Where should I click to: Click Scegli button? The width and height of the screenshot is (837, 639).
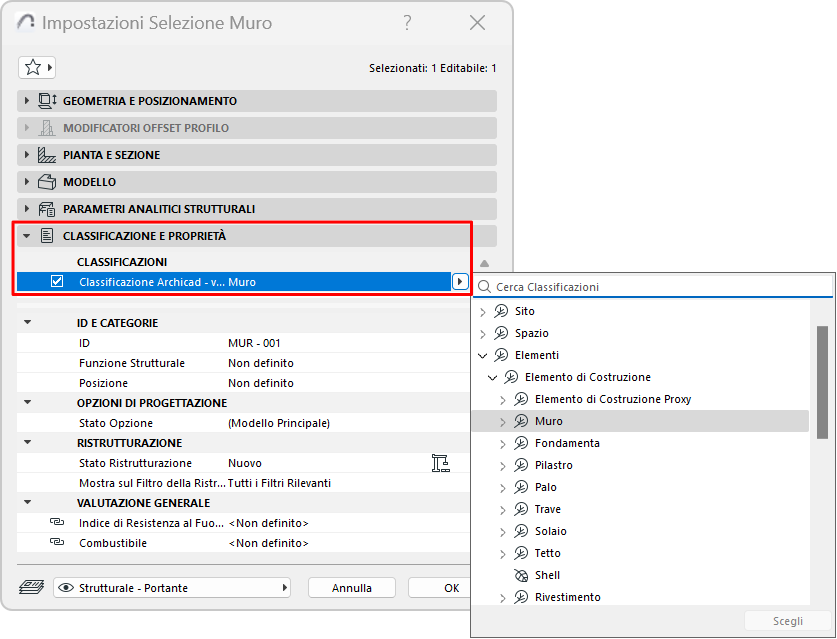pyautogui.click(x=787, y=621)
